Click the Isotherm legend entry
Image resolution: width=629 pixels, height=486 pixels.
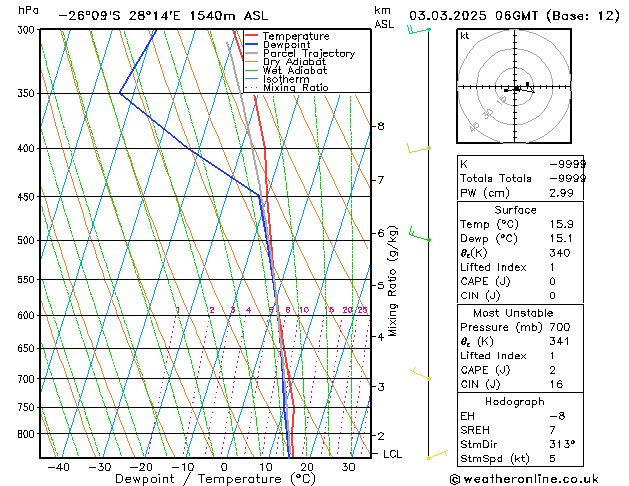(277, 79)
